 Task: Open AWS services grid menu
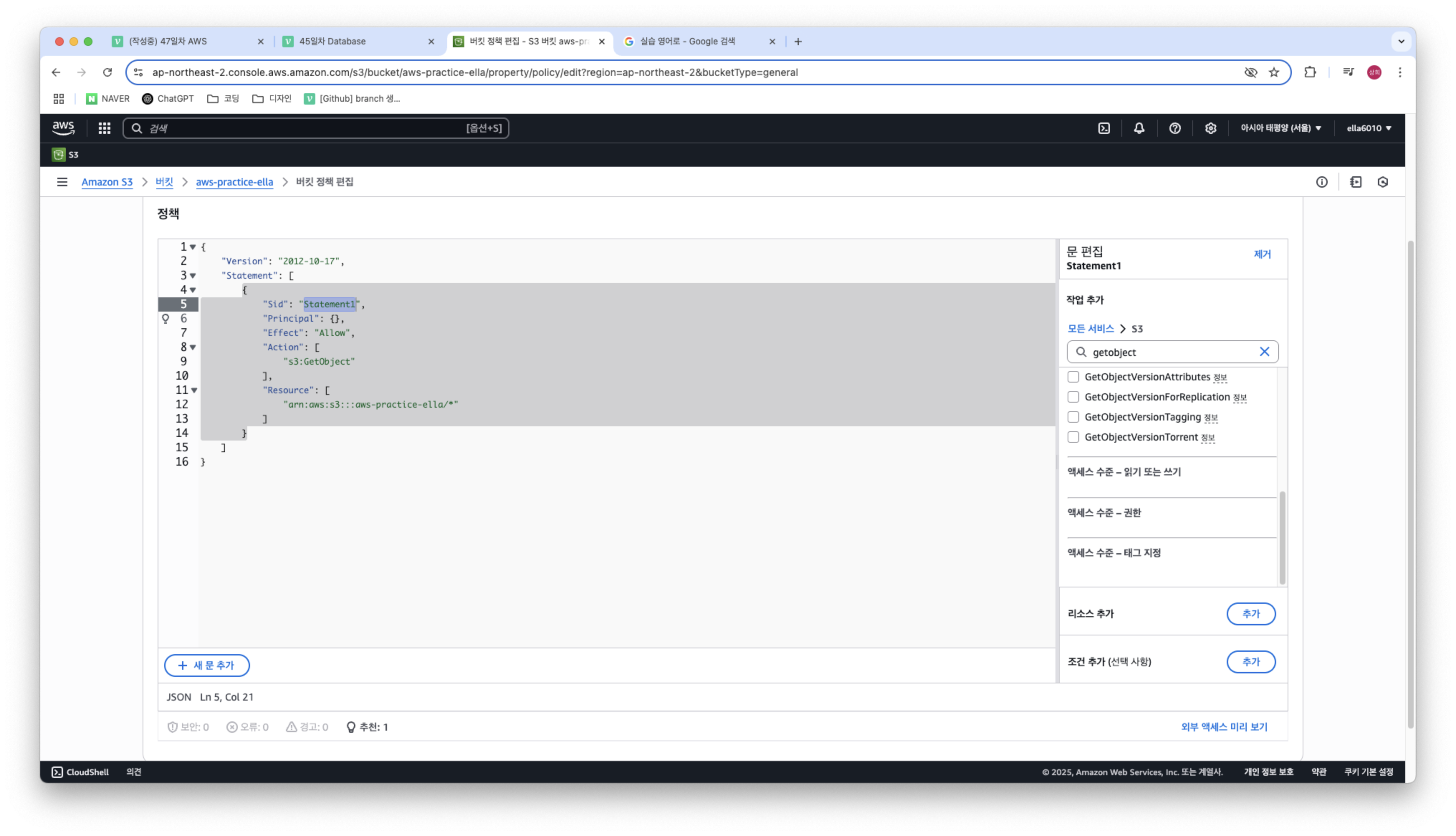pyautogui.click(x=104, y=128)
